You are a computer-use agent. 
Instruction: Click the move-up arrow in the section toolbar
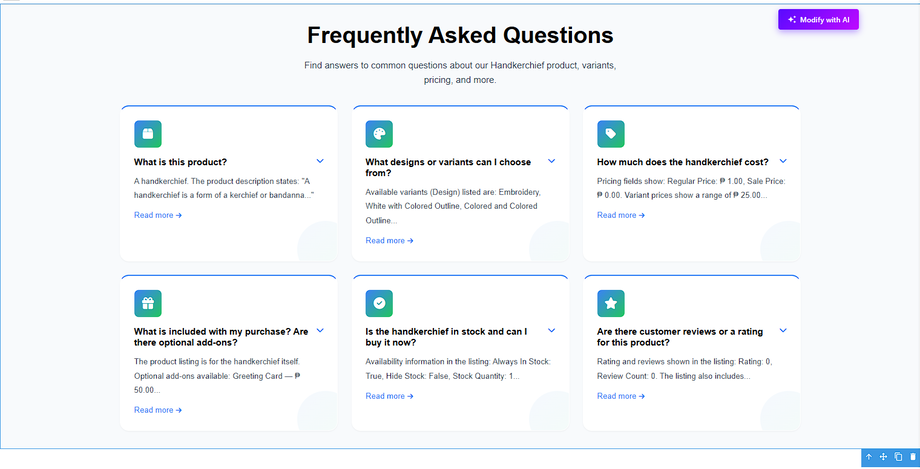869,457
